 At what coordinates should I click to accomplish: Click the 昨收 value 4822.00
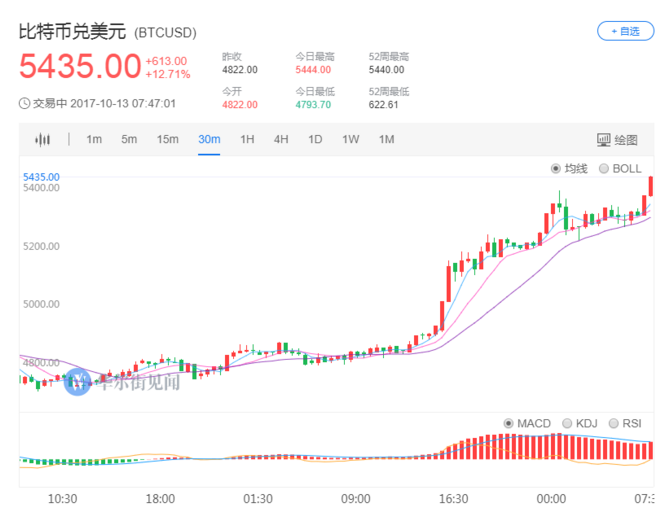240,70
